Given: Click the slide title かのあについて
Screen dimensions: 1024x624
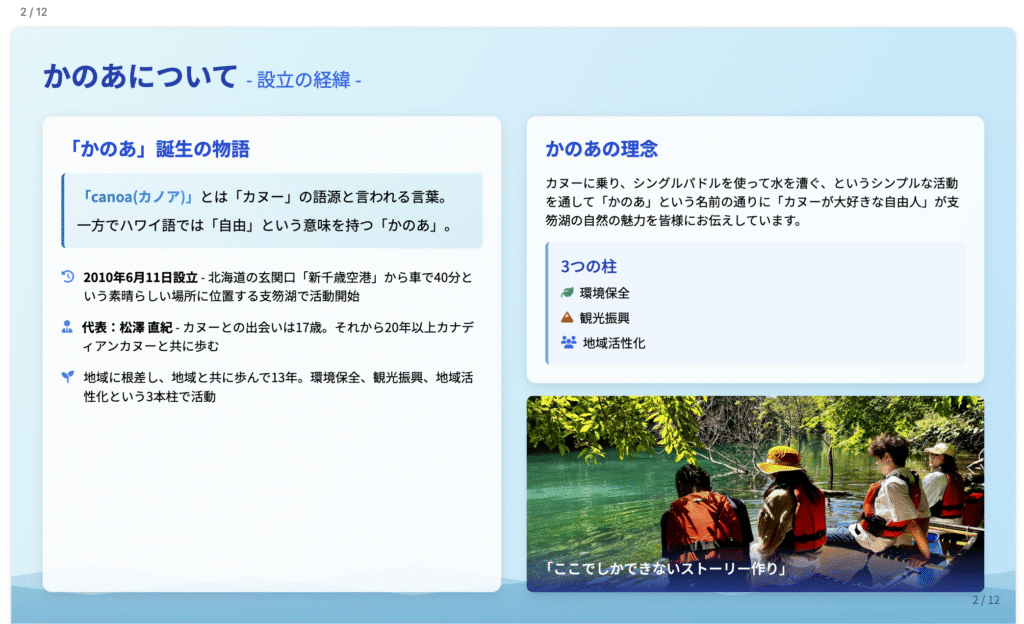Looking at the screenshot, I should click(140, 76).
